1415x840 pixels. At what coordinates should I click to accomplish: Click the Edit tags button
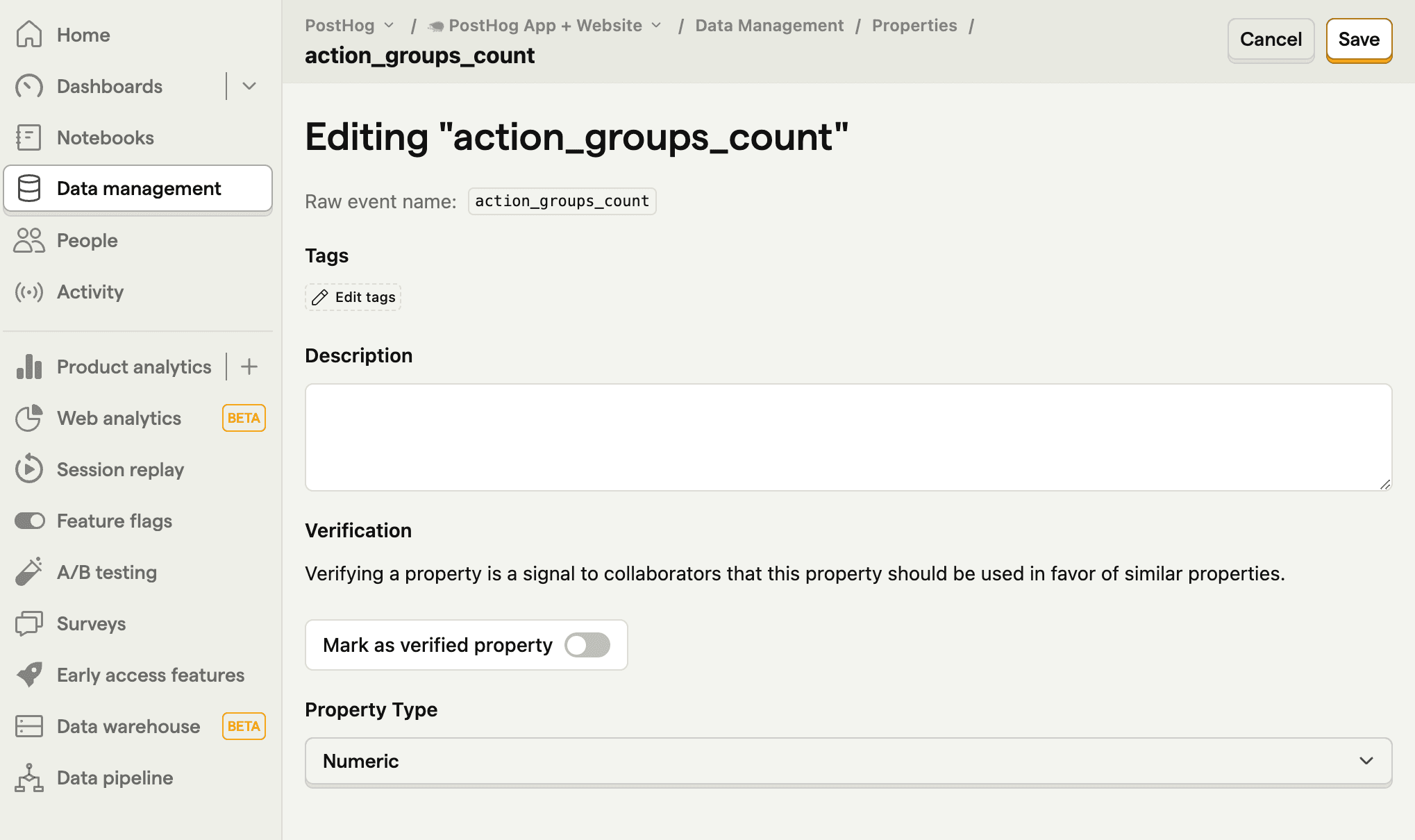click(353, 296)
